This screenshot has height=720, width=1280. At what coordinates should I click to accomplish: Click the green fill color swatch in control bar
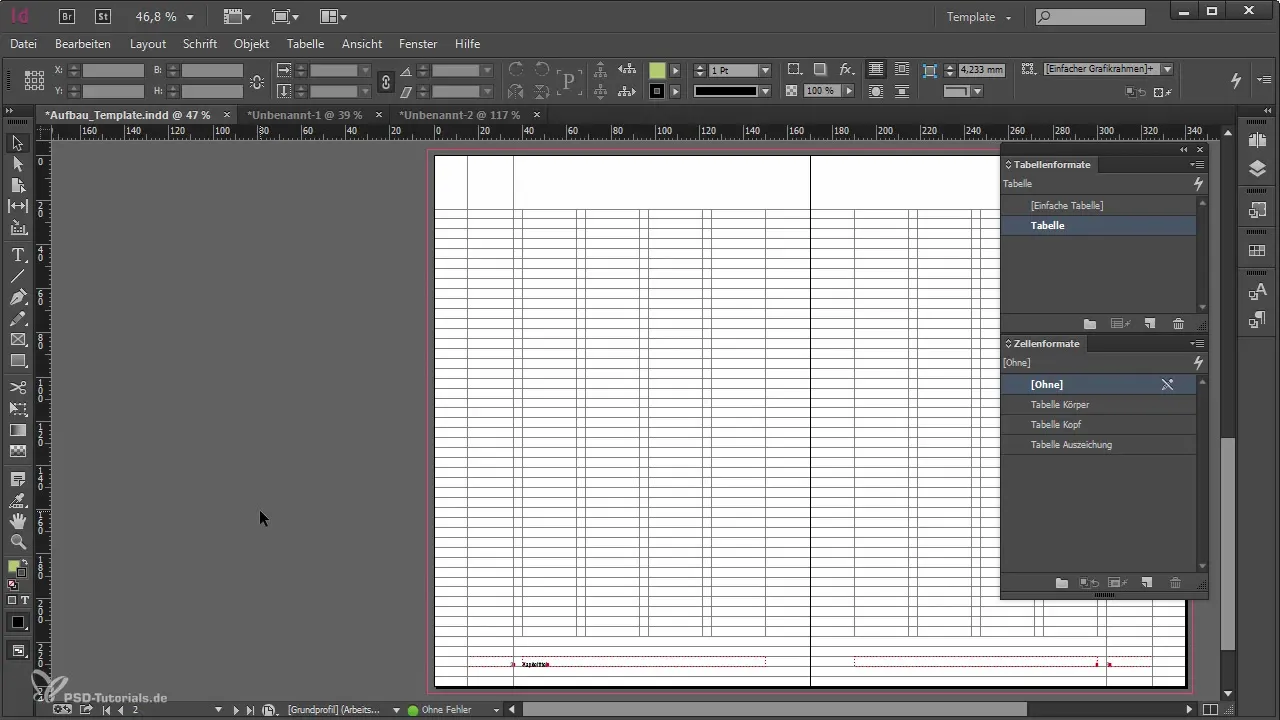[657, 71]
